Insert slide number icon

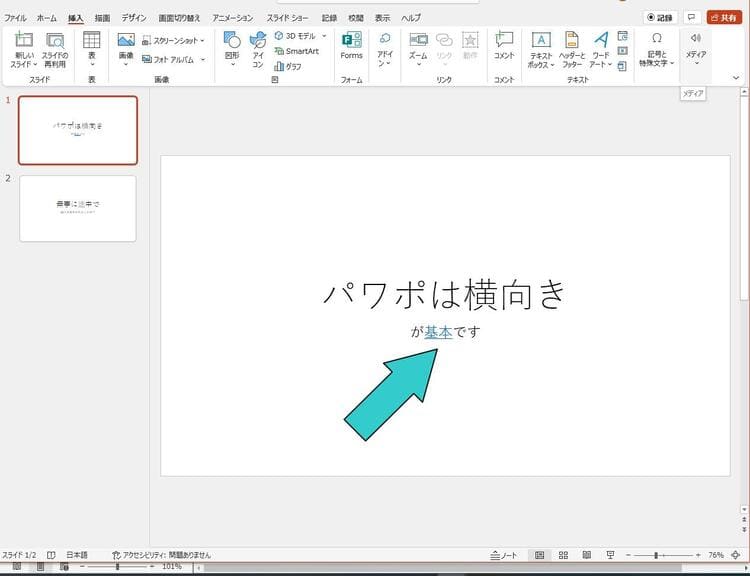pyautogui.click(x=622, y=51)
